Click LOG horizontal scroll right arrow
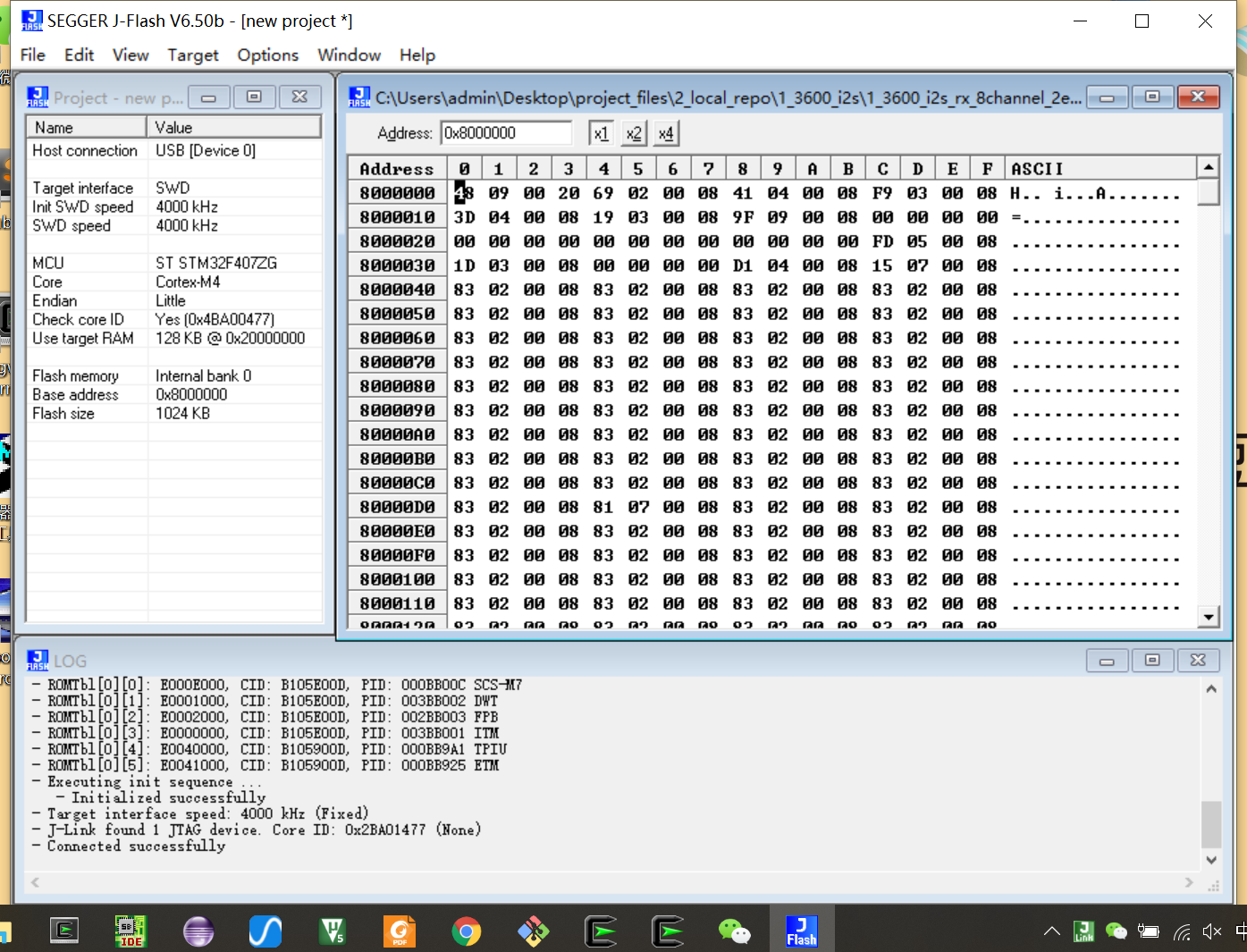This screenshot has height=952, width=1247. click(1189, 882)
